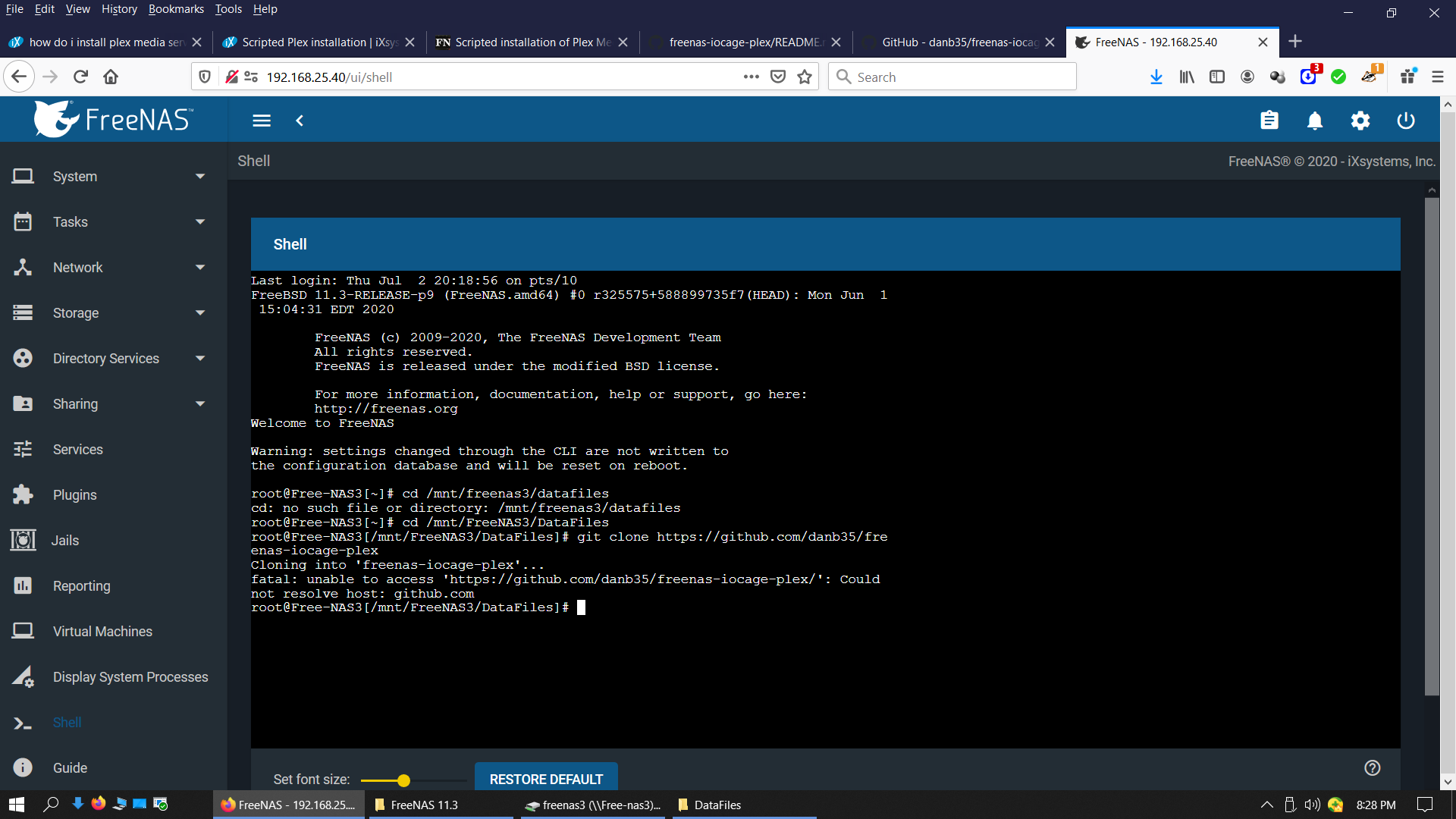Select Shell in the sidebar
This screenshot has height=819, width=1456.
[114, 722]
